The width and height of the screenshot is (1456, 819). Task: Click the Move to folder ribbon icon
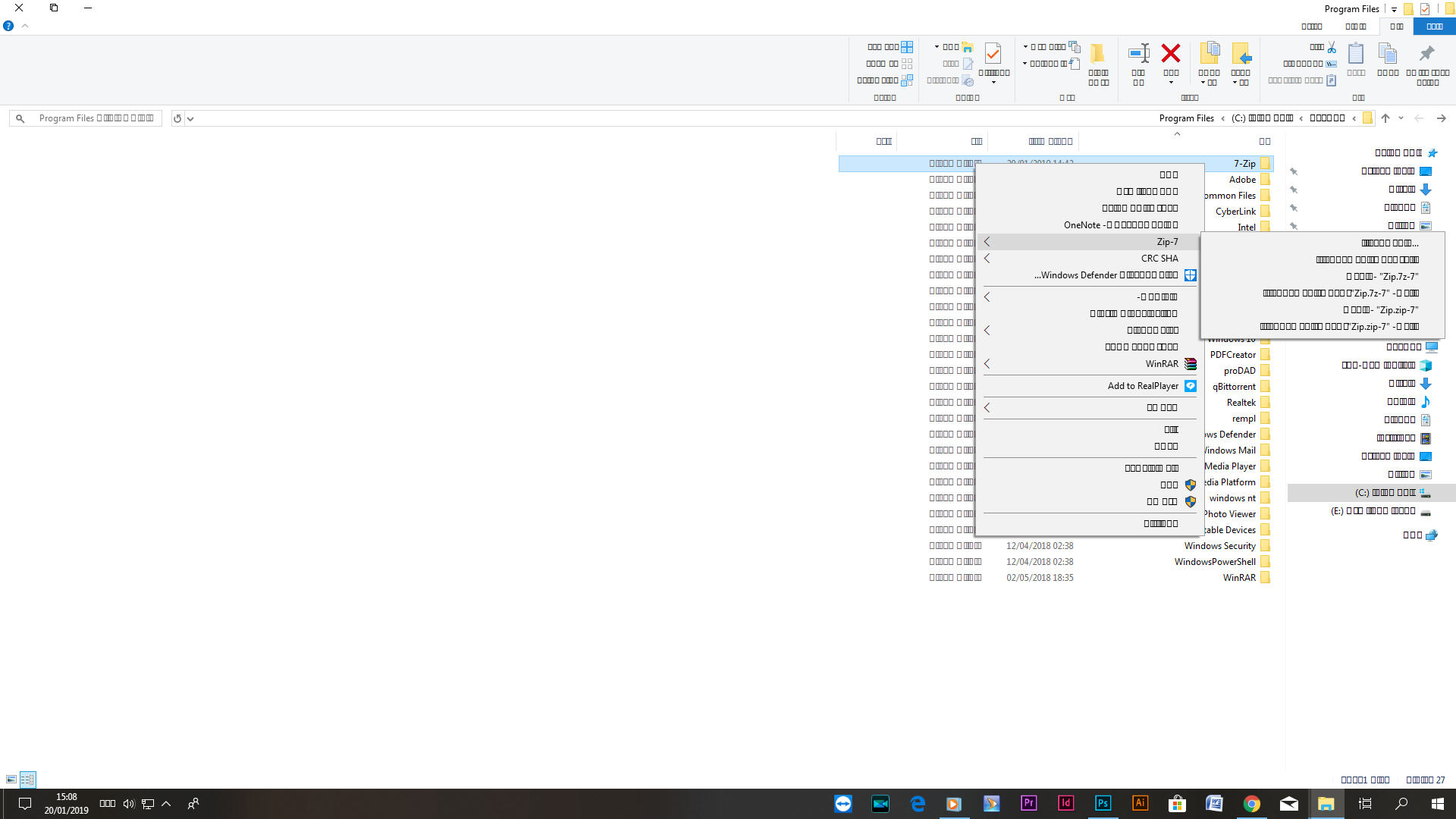click(x=1241, y=53)
